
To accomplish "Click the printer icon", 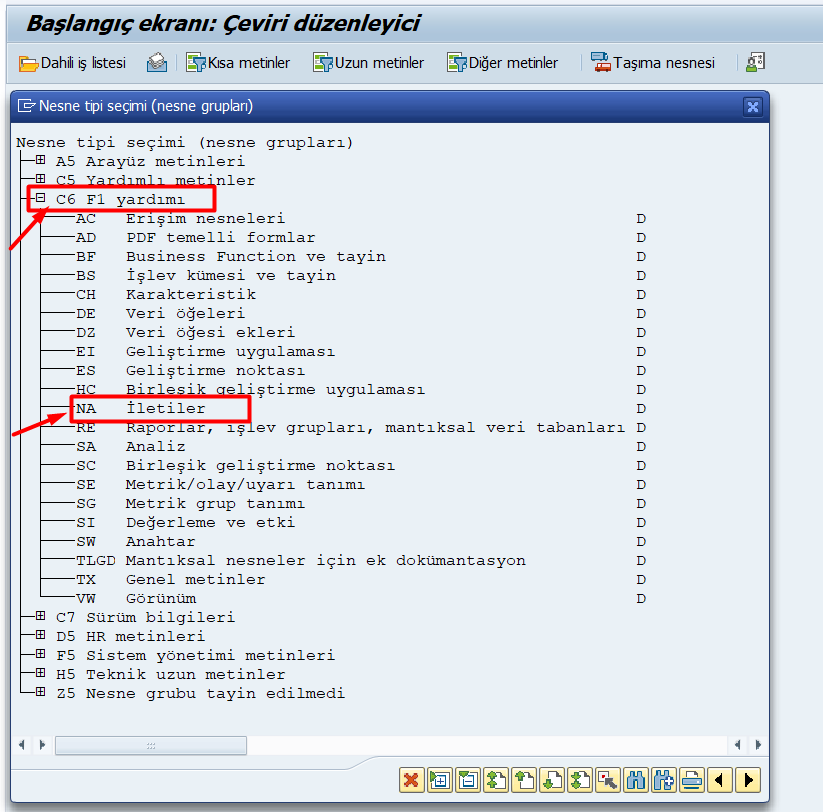I will coord(692,781).
